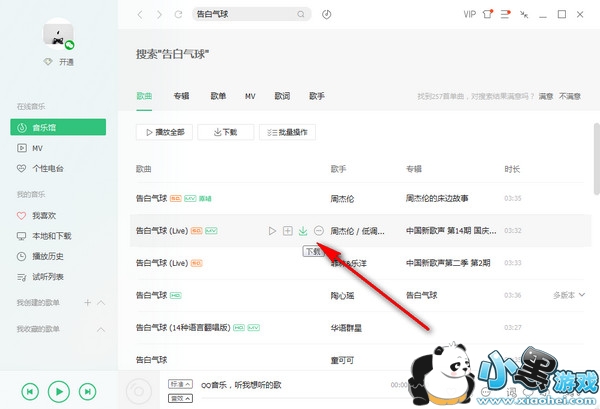Open album 告白气球 by 陶心瑶
The width and height of the screenshot is (600, 409).
click(421, 295)
